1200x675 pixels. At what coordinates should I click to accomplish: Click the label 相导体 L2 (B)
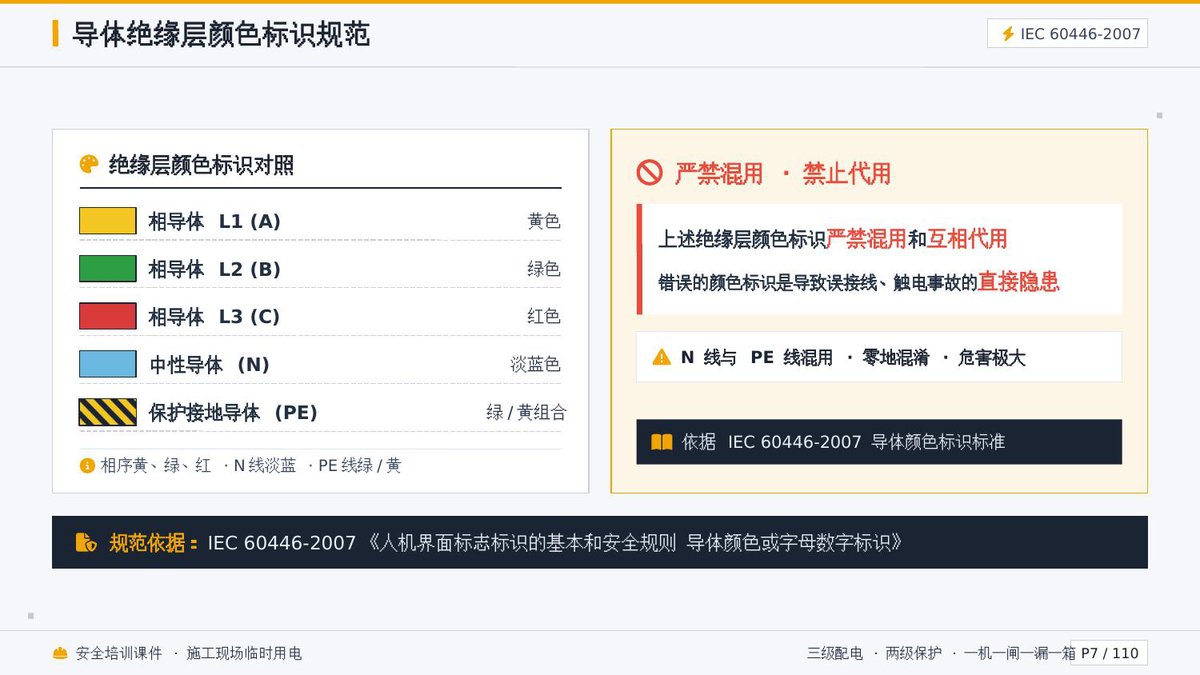pos(214,269)
